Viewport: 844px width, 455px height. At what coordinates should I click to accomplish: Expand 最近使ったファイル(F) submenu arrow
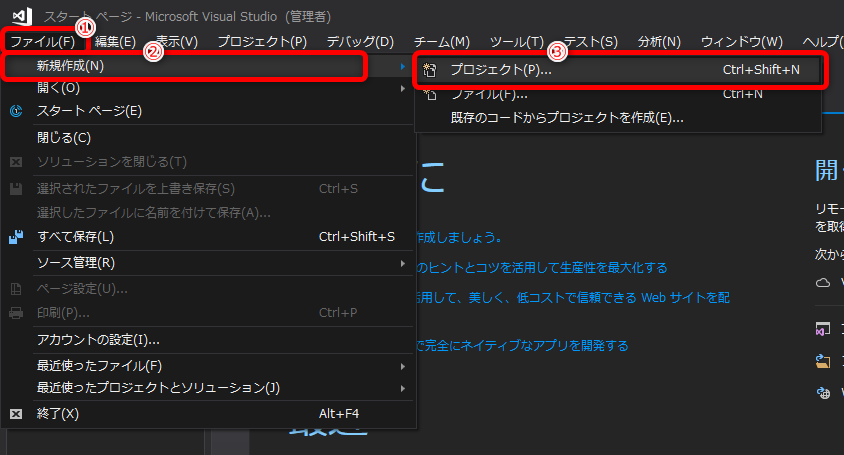403,366
